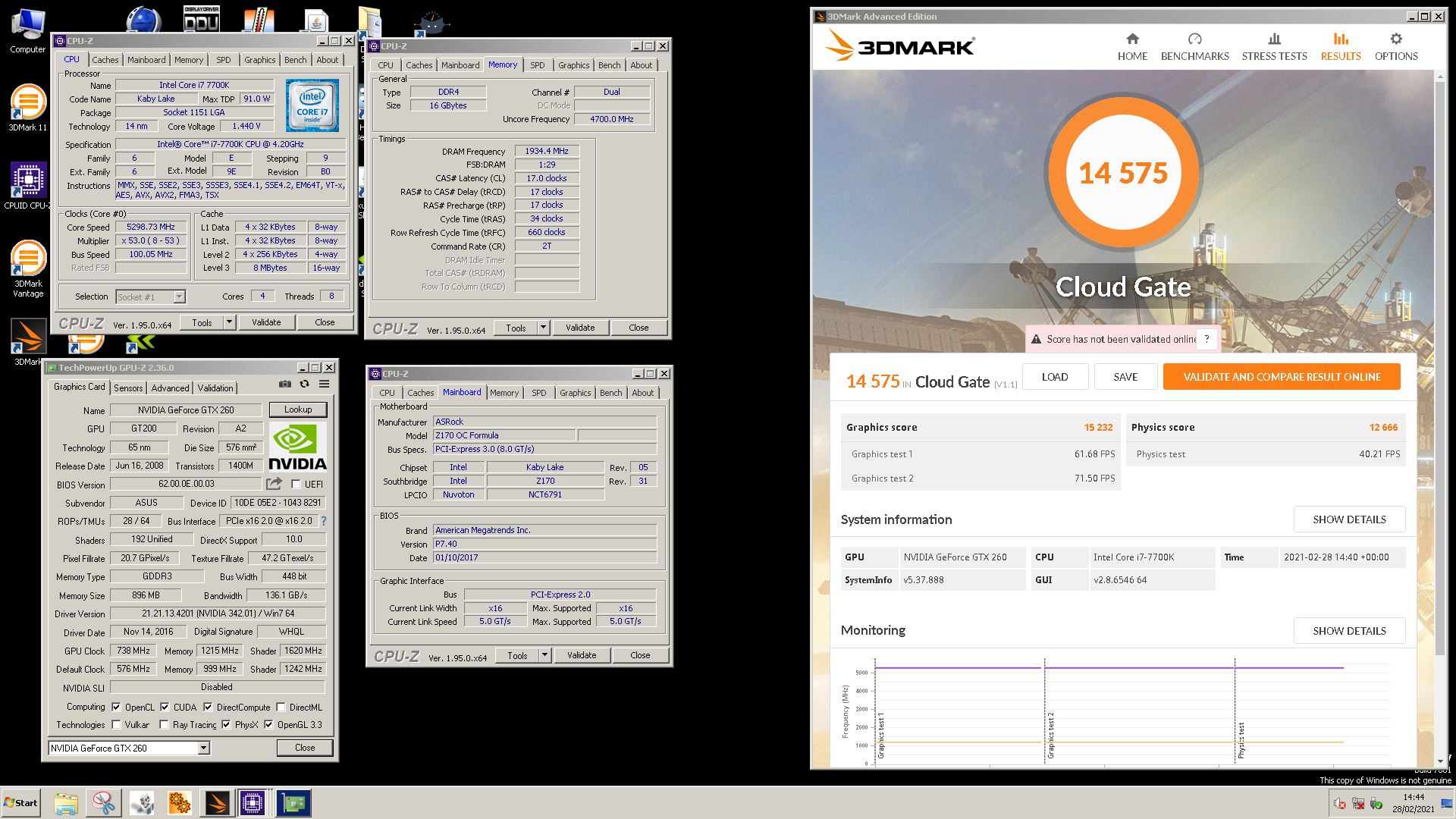This screenshot has height=819, width=1456.
Task: Switch to GPU-Z Validation tab
Action: point(215,388)
